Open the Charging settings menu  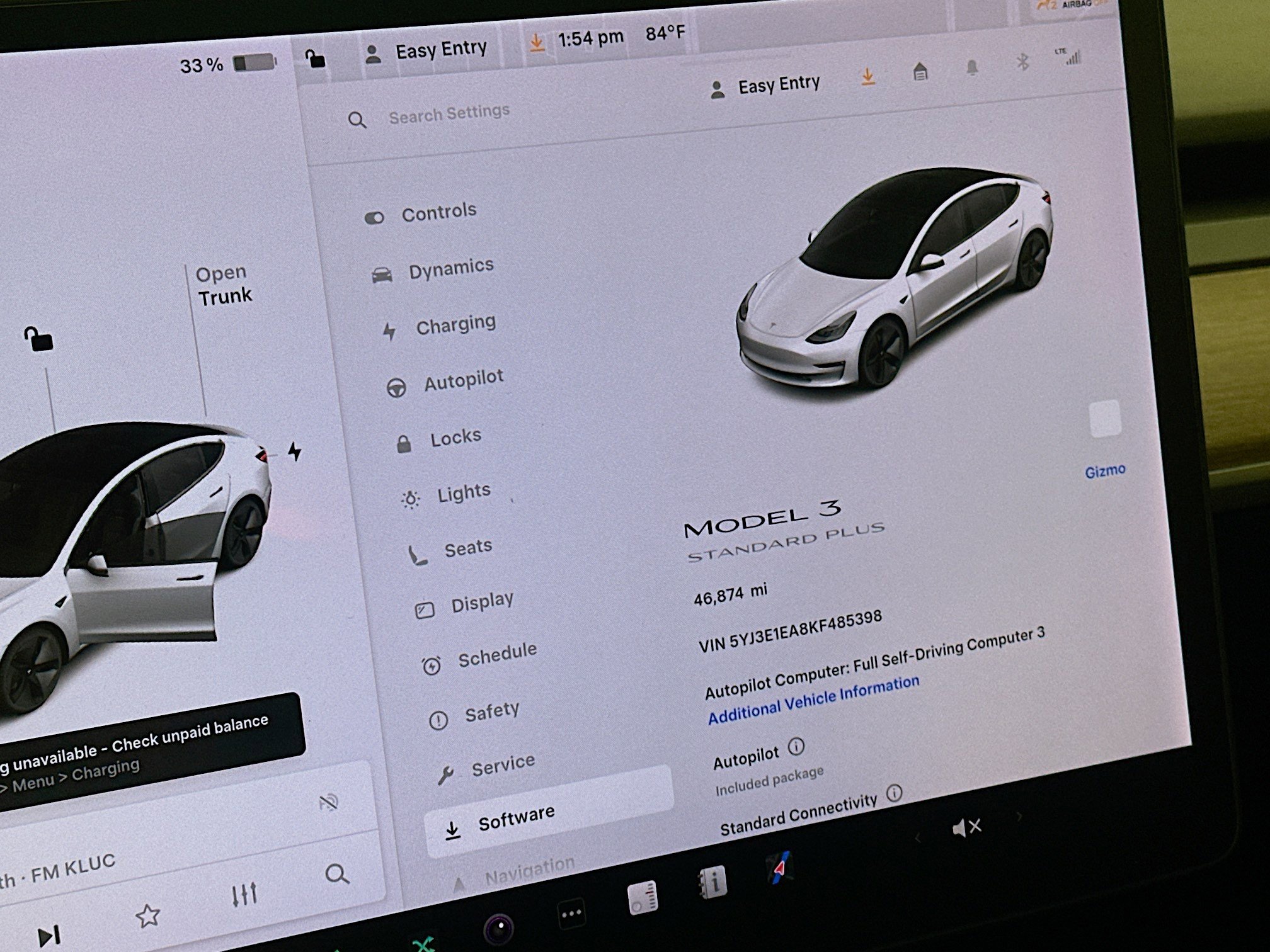pyautogui.click(x=440, y=326)
